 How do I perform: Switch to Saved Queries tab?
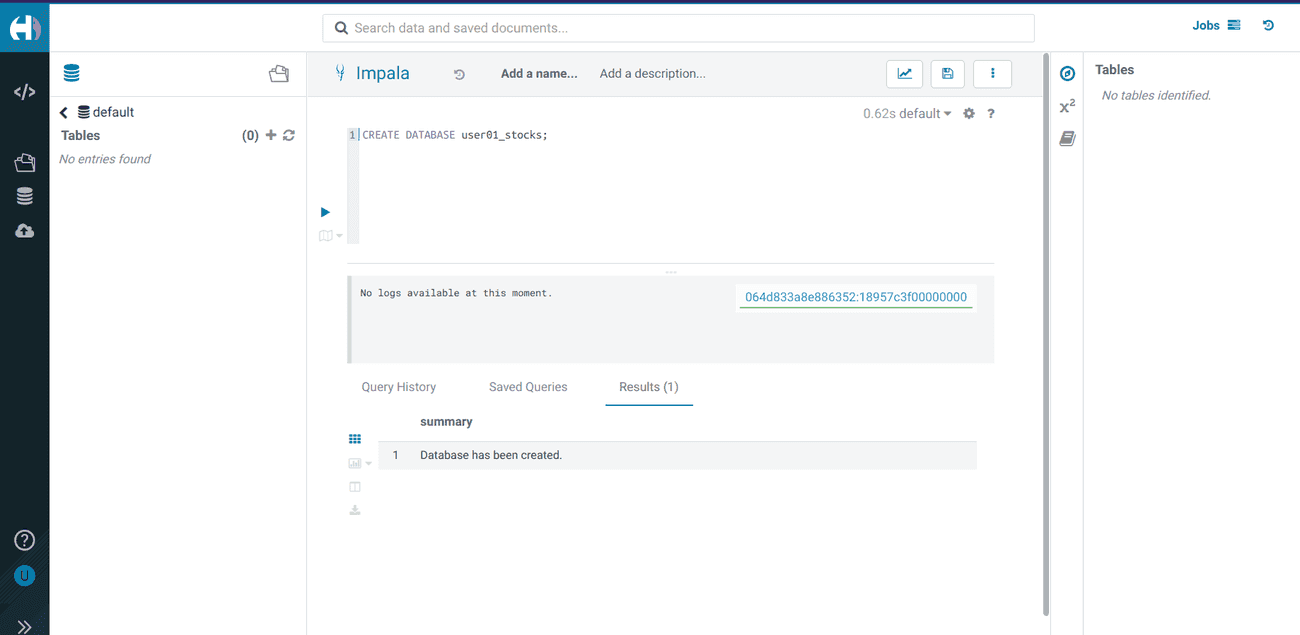click(528, 387)
